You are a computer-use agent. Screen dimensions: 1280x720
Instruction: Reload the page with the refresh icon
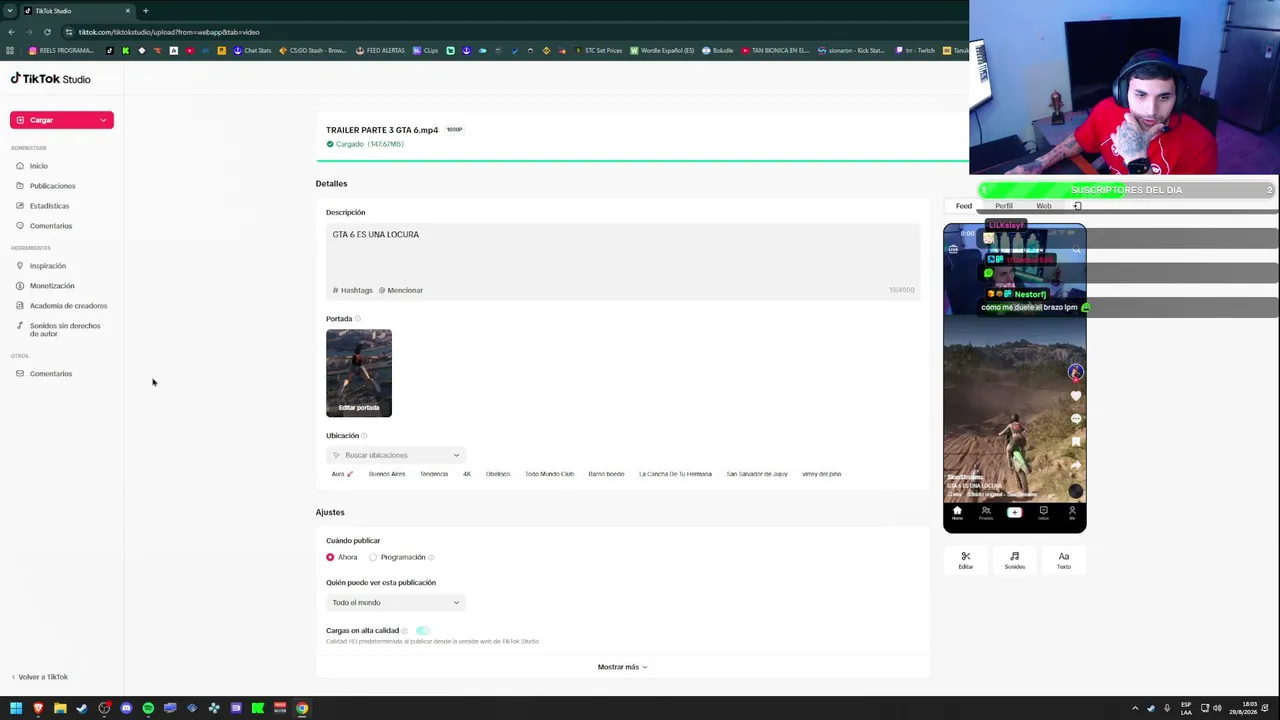(47, 32)
